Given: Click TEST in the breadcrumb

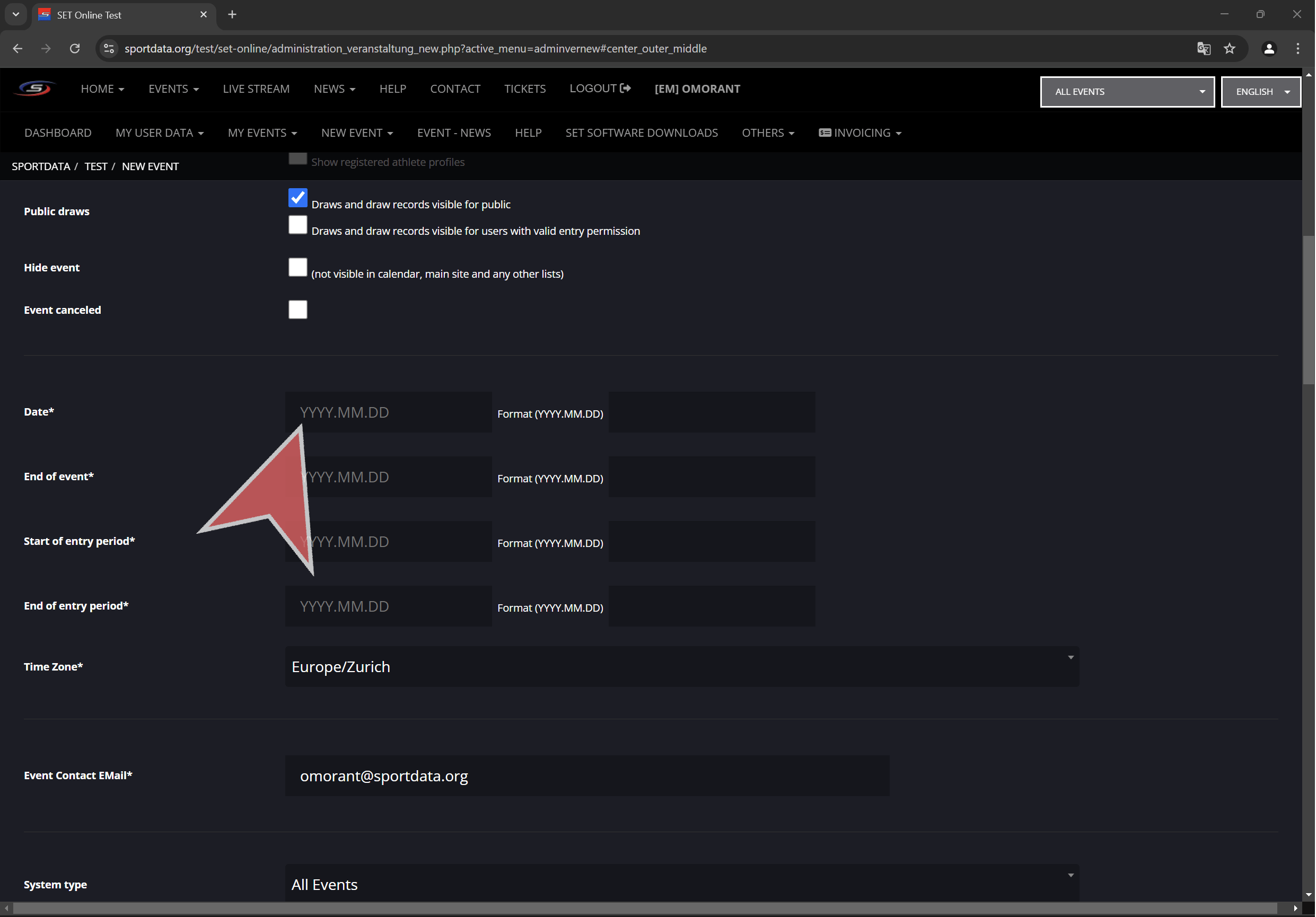Looking at the screenshot, I should click(x=96, y=166).
